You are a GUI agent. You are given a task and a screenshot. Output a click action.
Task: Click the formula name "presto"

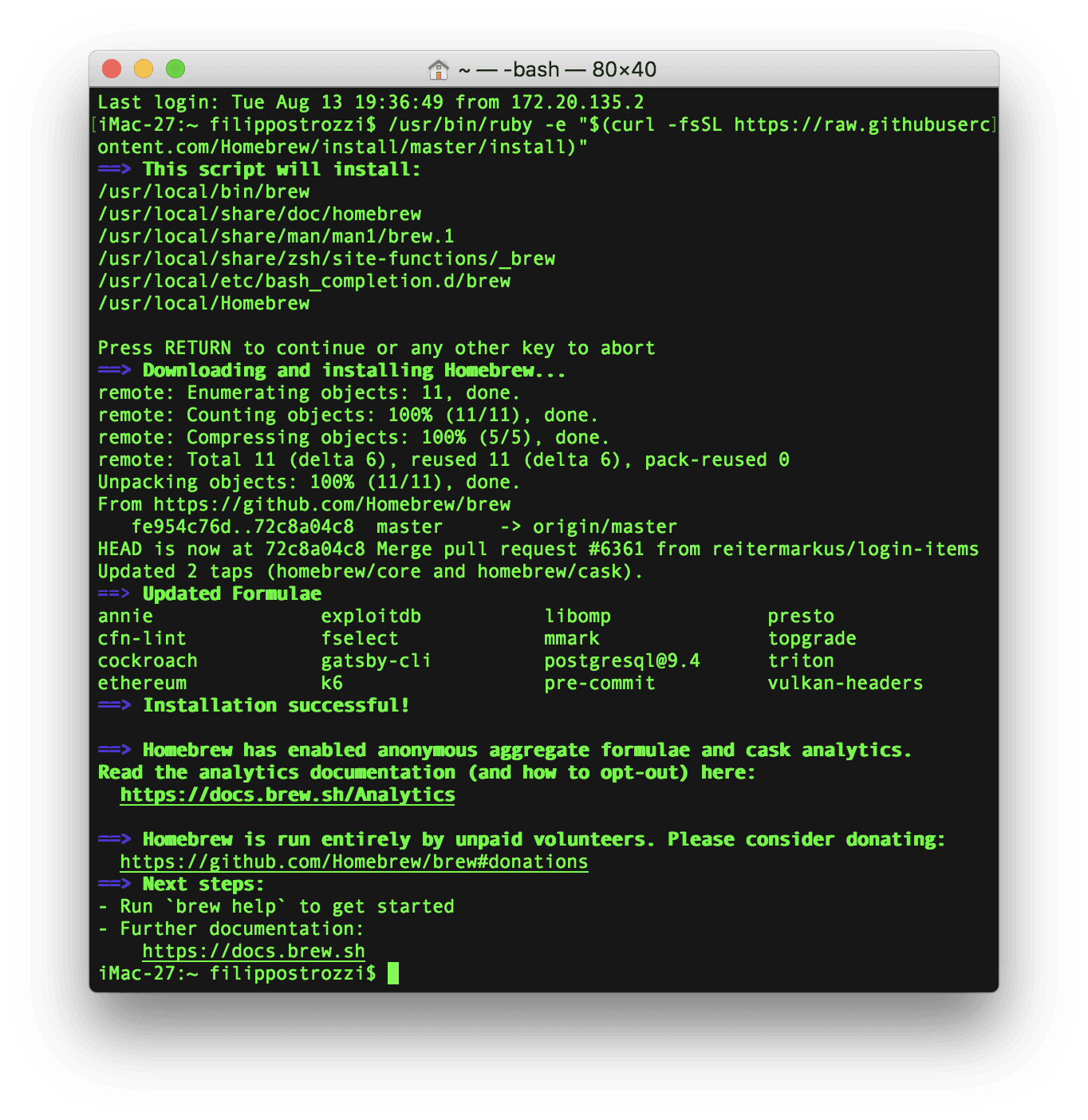tap(801, 617)
